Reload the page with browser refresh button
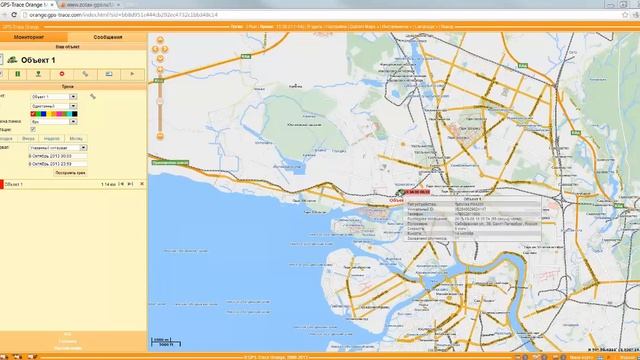 [x=14, y=15]
